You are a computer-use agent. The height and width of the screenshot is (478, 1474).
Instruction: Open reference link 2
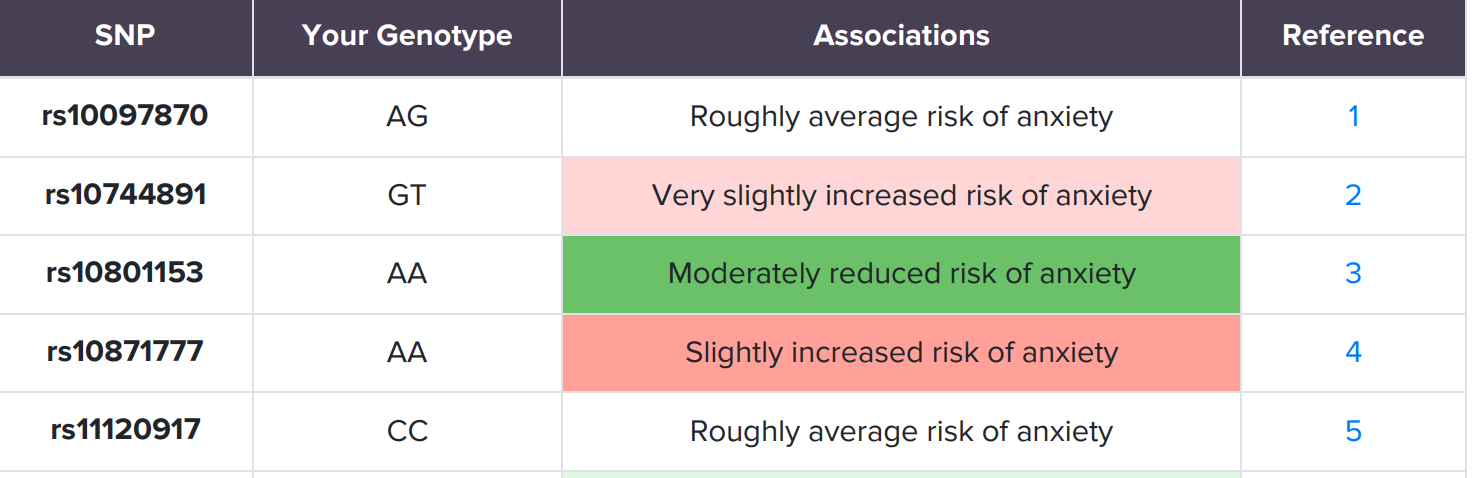[x=1353, y=195]
